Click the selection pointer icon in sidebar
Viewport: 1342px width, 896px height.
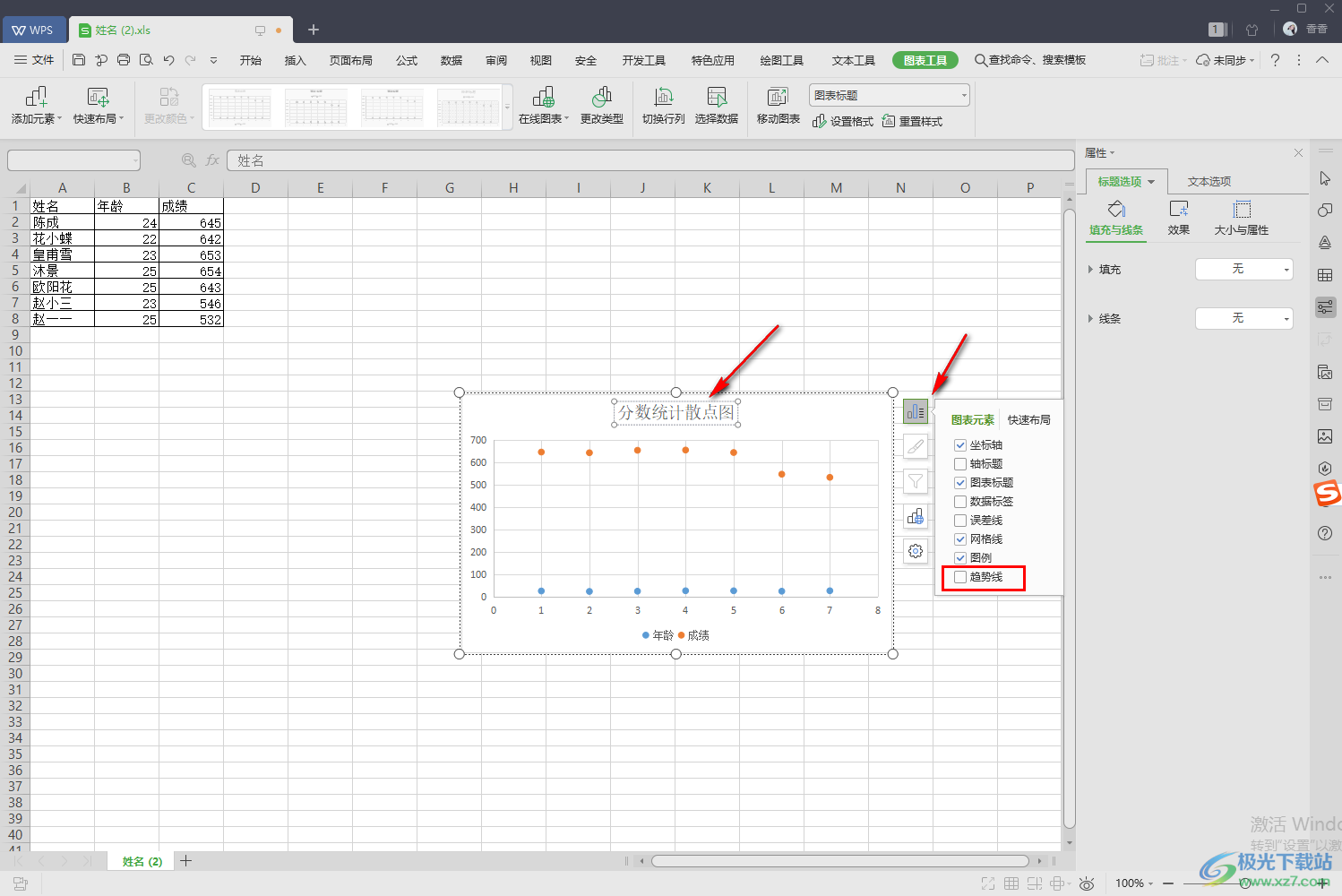click(1325, 178)
